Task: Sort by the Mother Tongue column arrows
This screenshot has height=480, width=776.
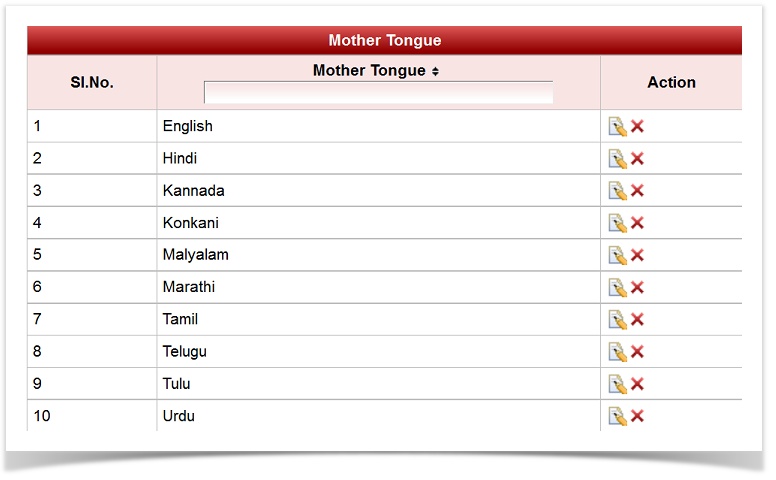Action: [435, 71]
